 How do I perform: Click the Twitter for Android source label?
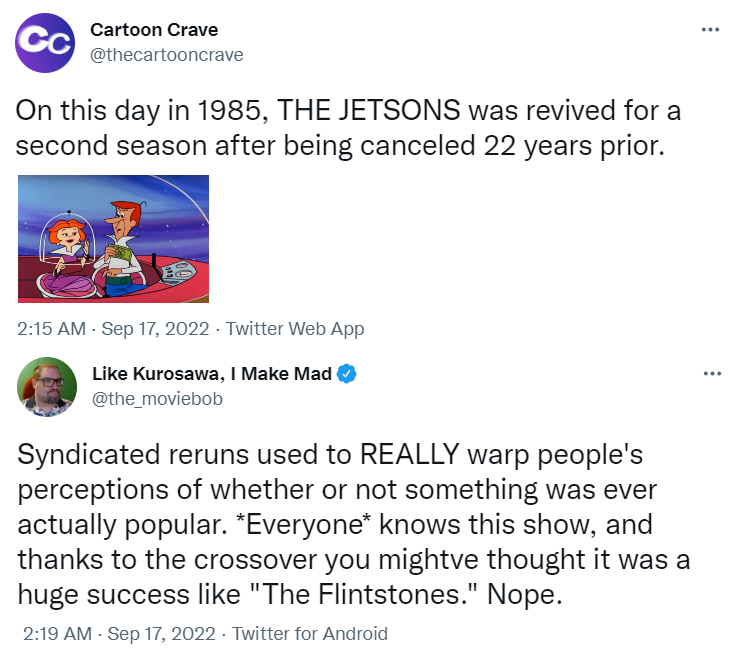click(x=311, y=633)
